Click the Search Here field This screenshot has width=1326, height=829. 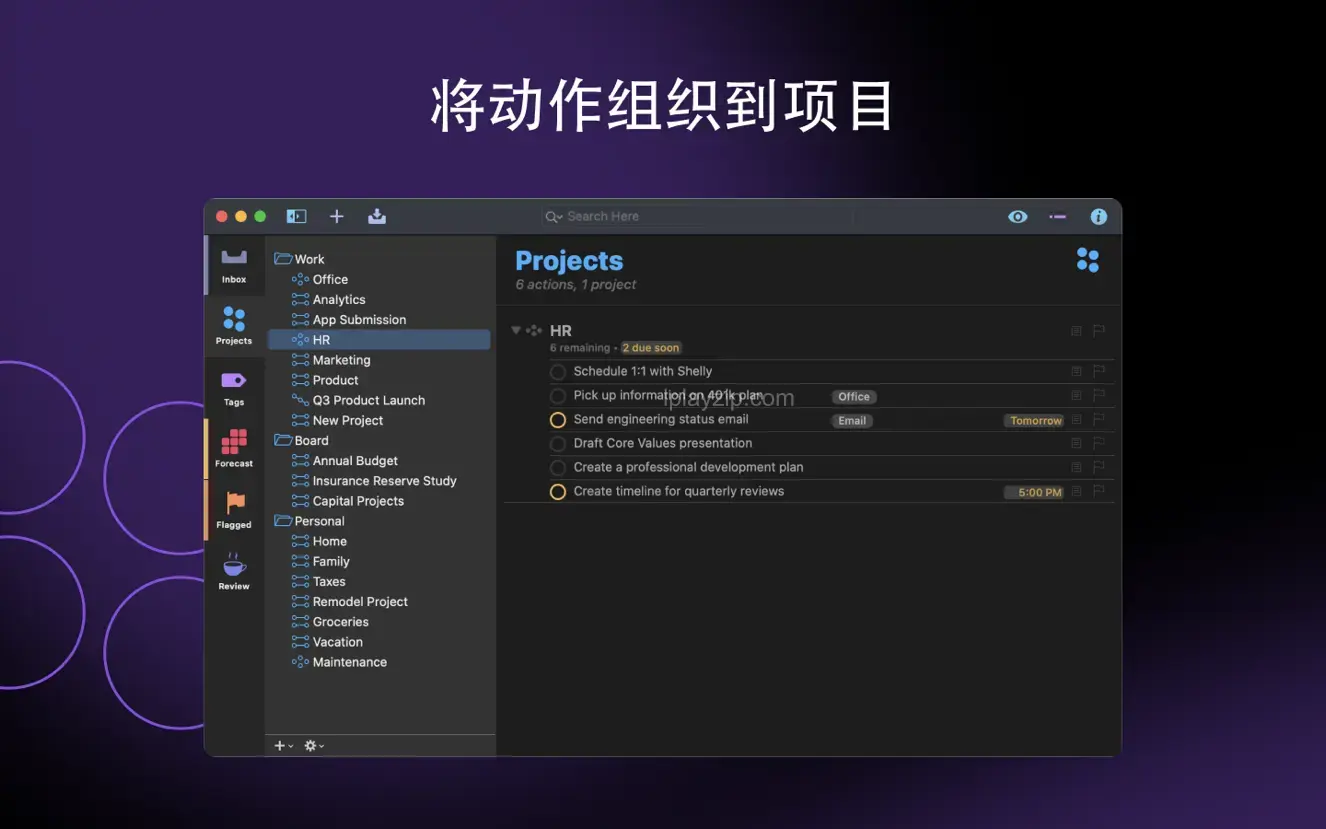point(695,216)
